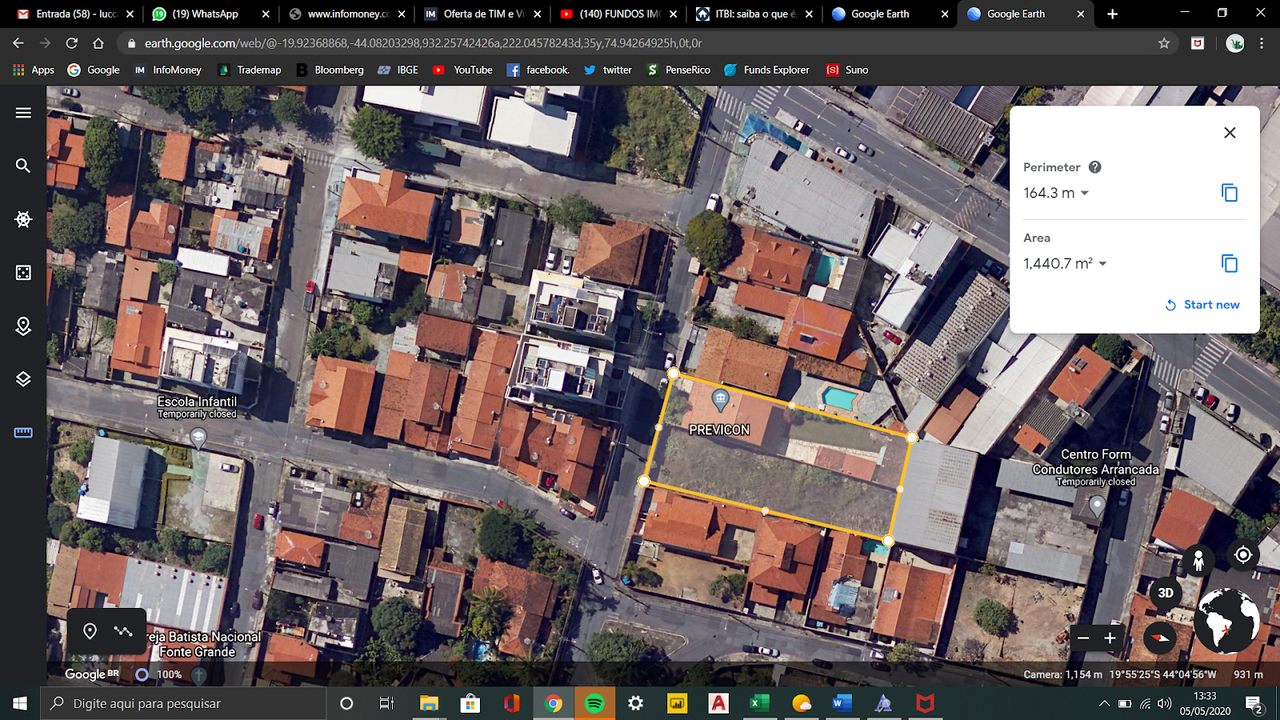Screen dimensions: 1280x720
Task: Open the Suno bookmark
Action: pyautogui.click(x=847, y=70)
